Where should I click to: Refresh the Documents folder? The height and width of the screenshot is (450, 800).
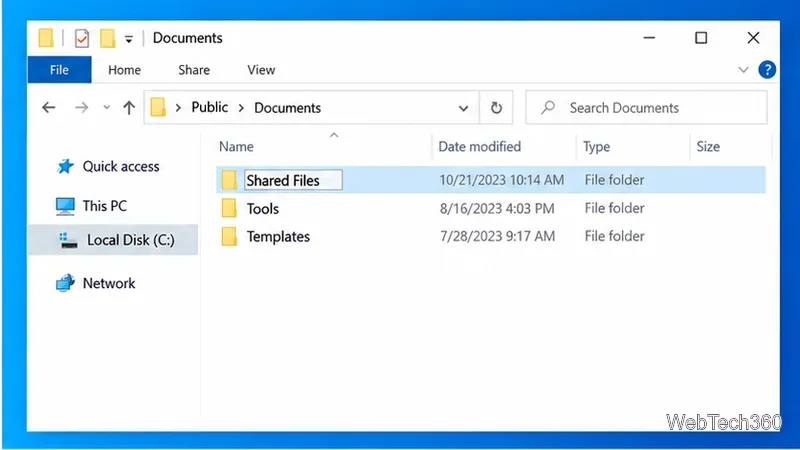tap(496, 108)
